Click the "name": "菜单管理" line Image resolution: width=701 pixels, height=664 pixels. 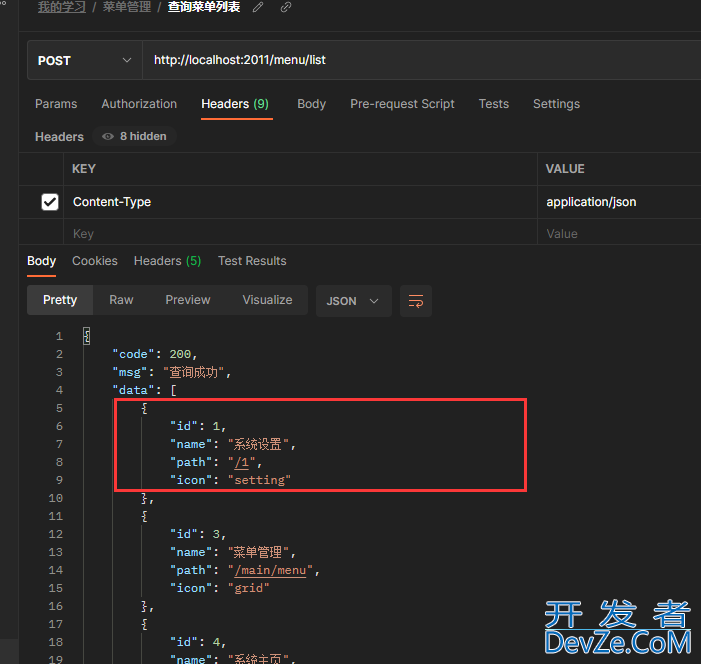coord(233,553)
